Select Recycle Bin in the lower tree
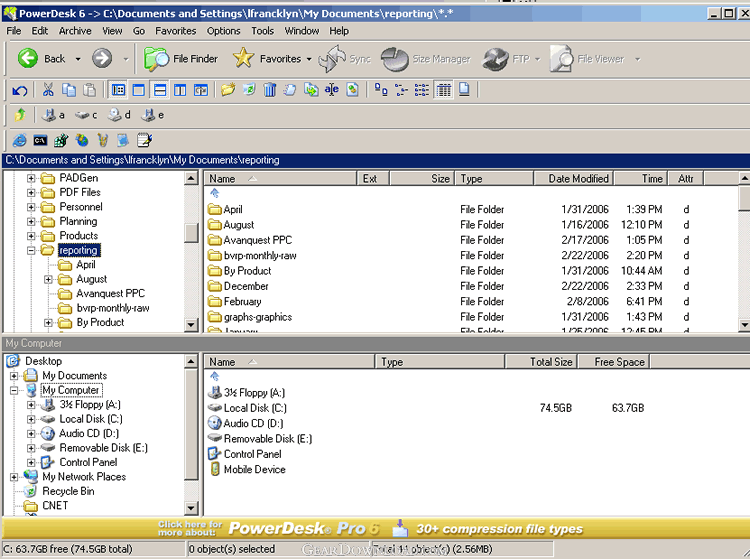 (x=59, y=491)
